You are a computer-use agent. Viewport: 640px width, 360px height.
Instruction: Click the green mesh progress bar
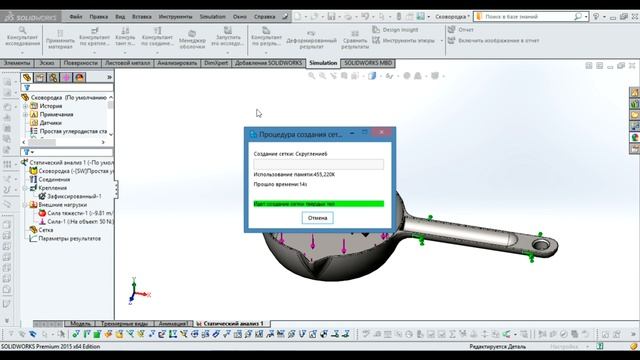click(319, 204)
